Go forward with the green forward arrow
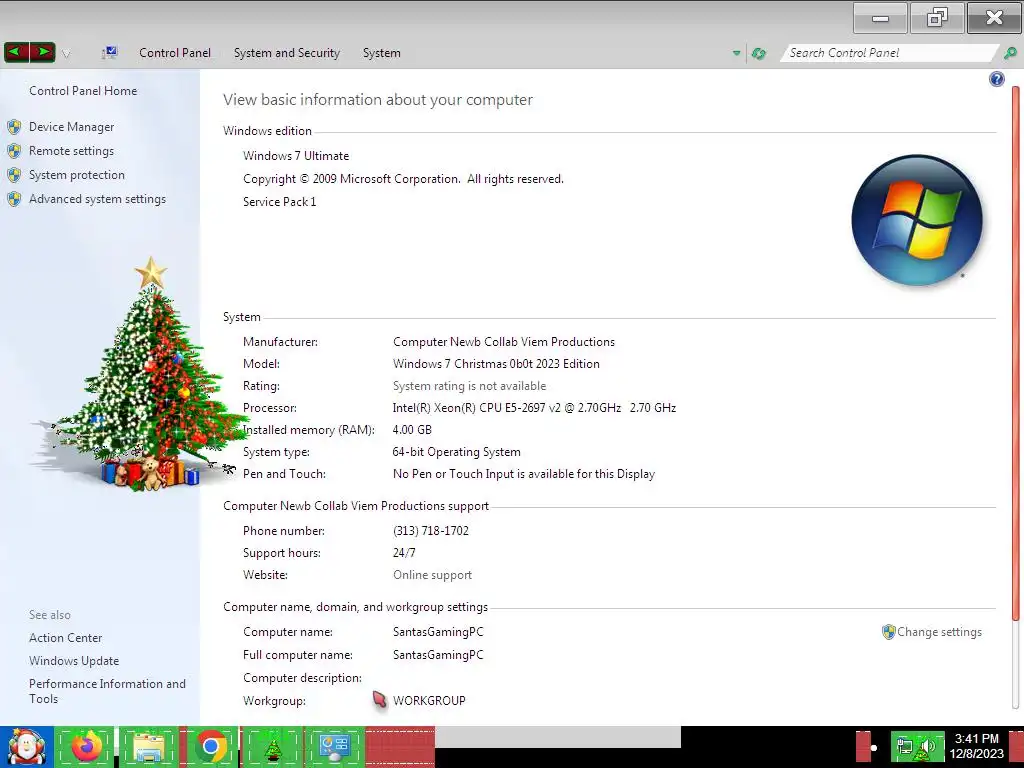 coord(42,52)
